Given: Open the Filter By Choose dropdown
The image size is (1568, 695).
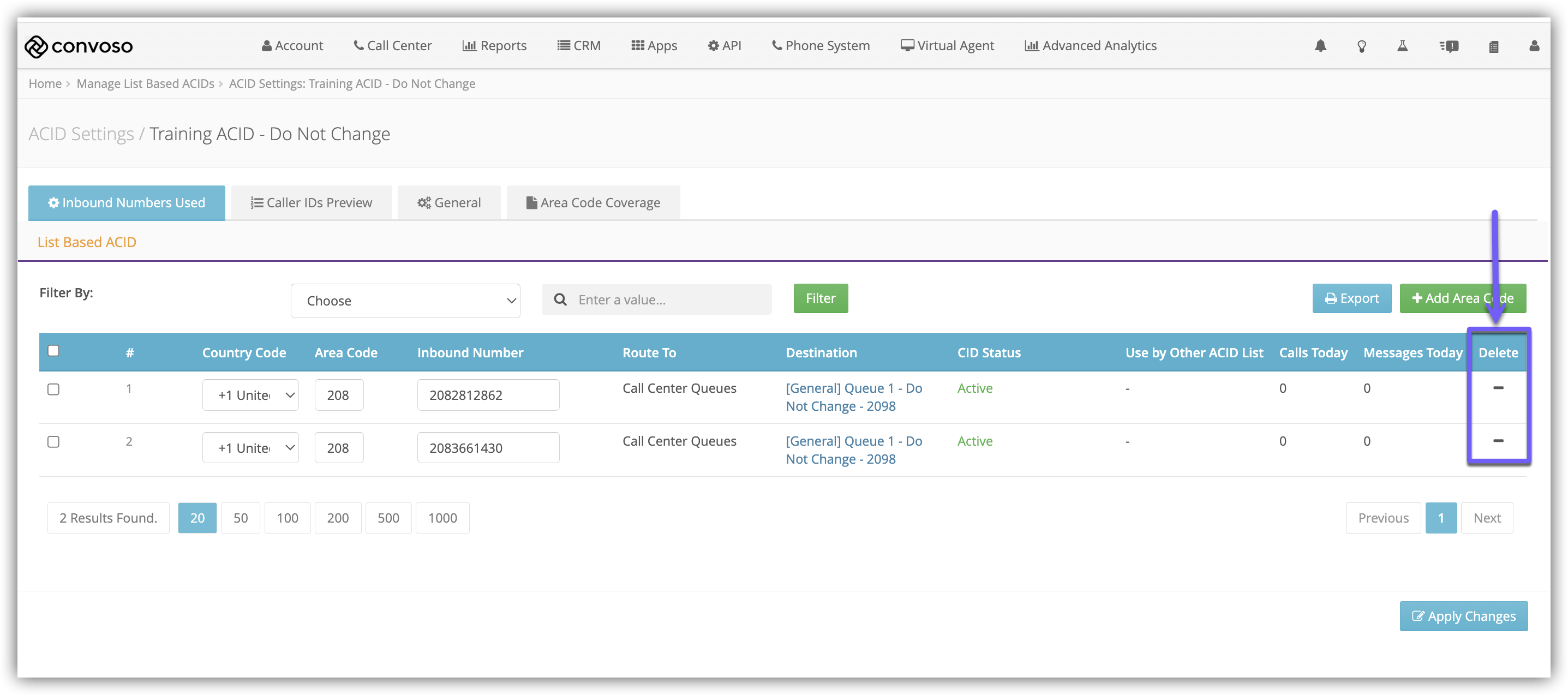Looking at the screenshot, I should (x=405, y=301).
